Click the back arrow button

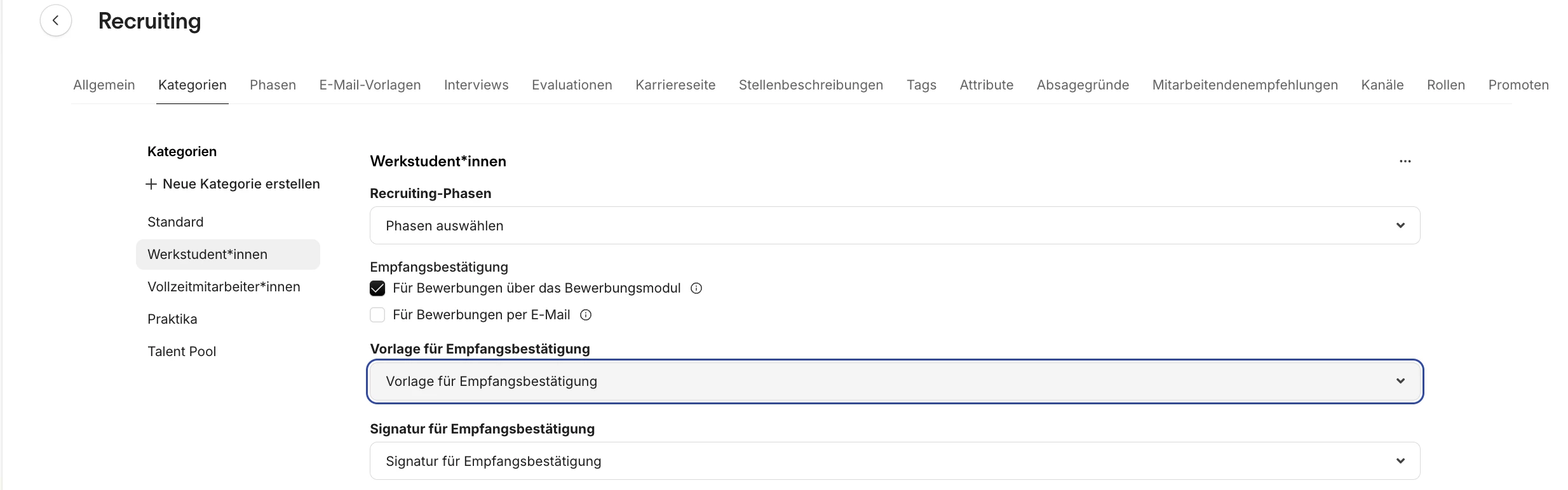click(x=56, y=21)
